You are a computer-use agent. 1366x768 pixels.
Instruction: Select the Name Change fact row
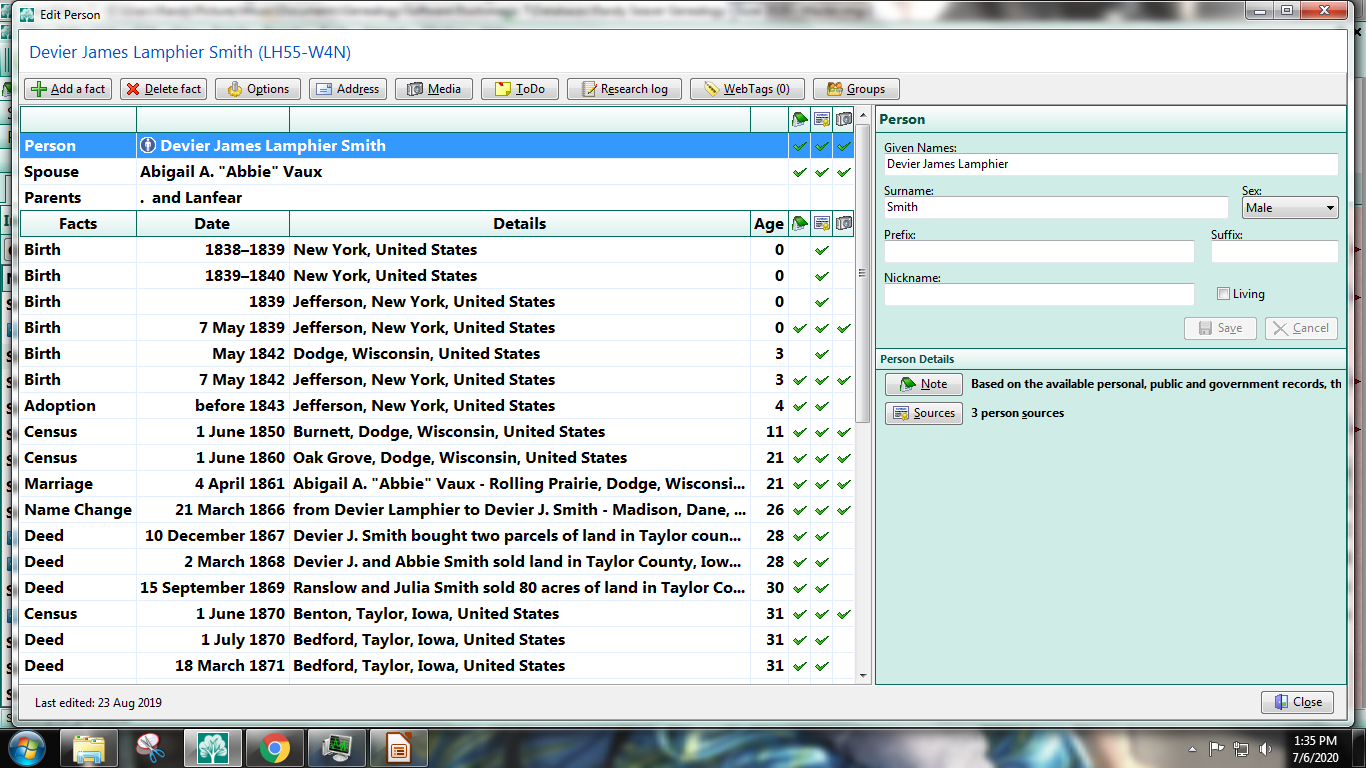(400, 509)
